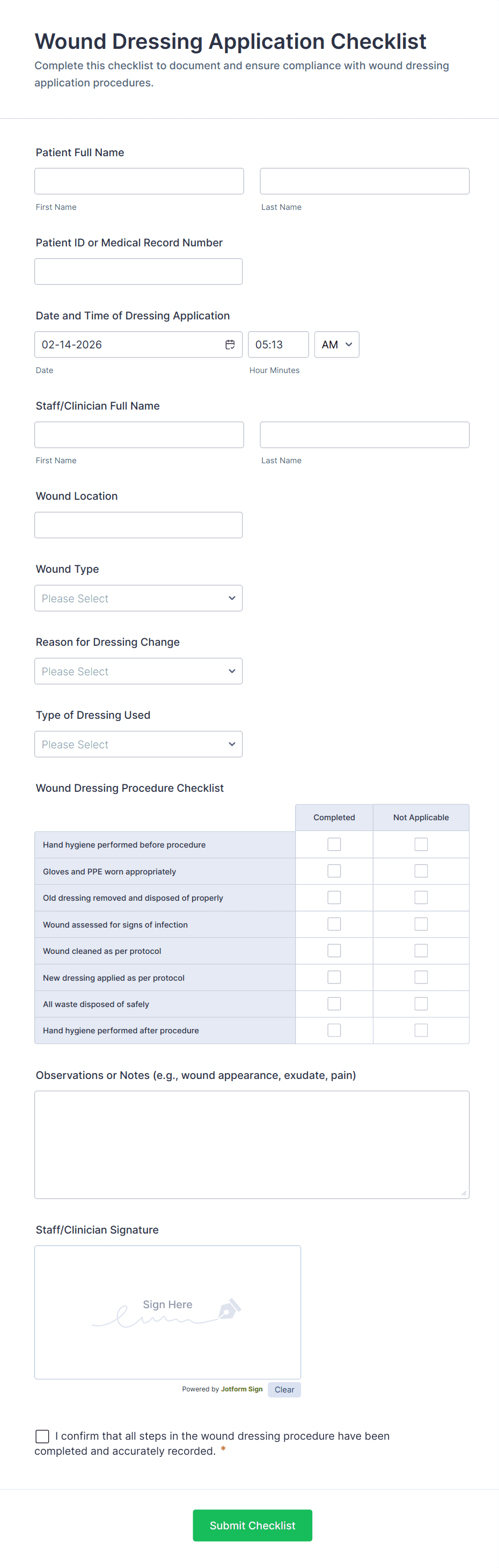Viewport: 499px width, 1568px height.
Task: Check Completed for hand hygiene before procedure
Action: coord(334,844)
